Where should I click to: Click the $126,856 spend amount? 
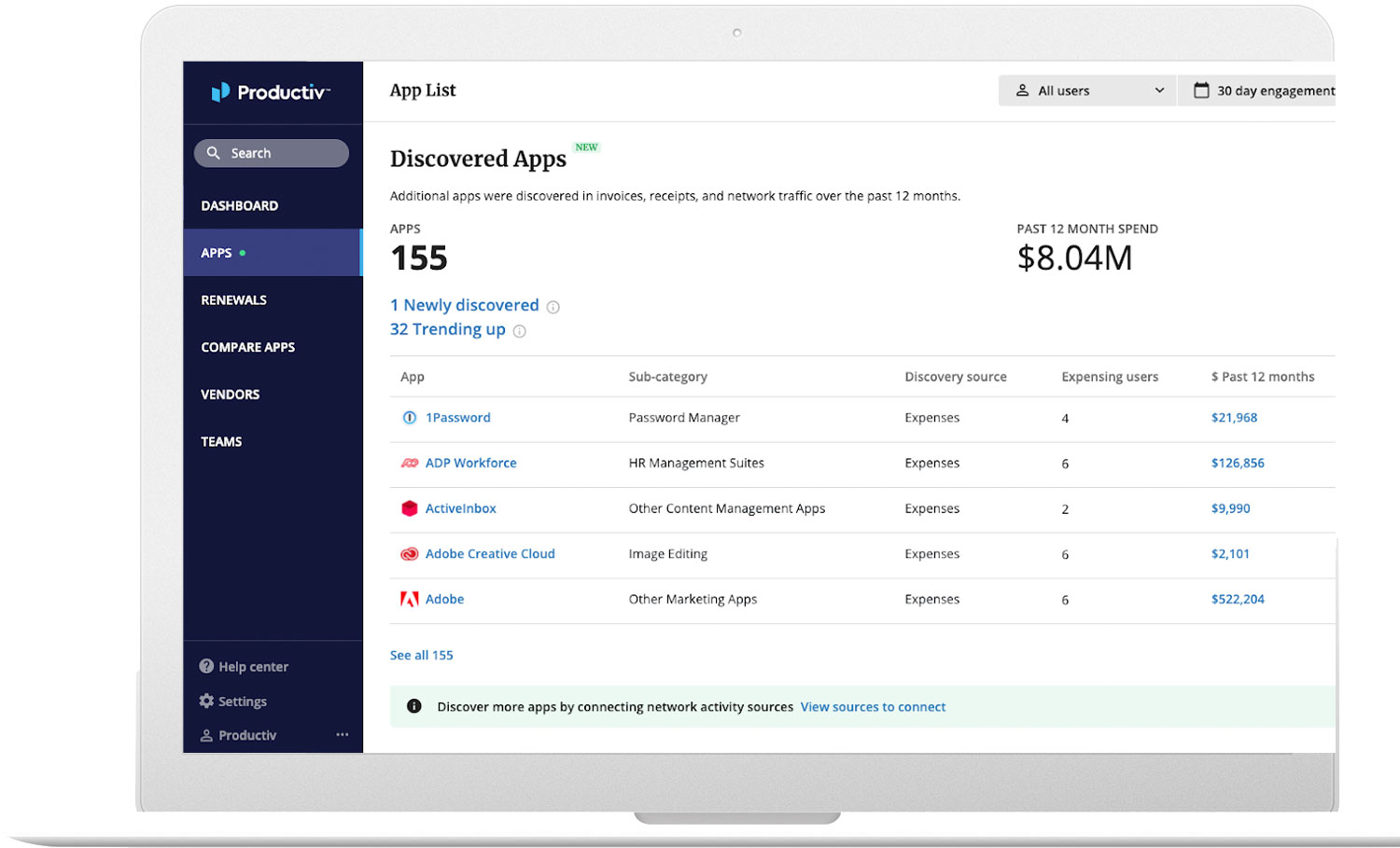[1238, 463]
